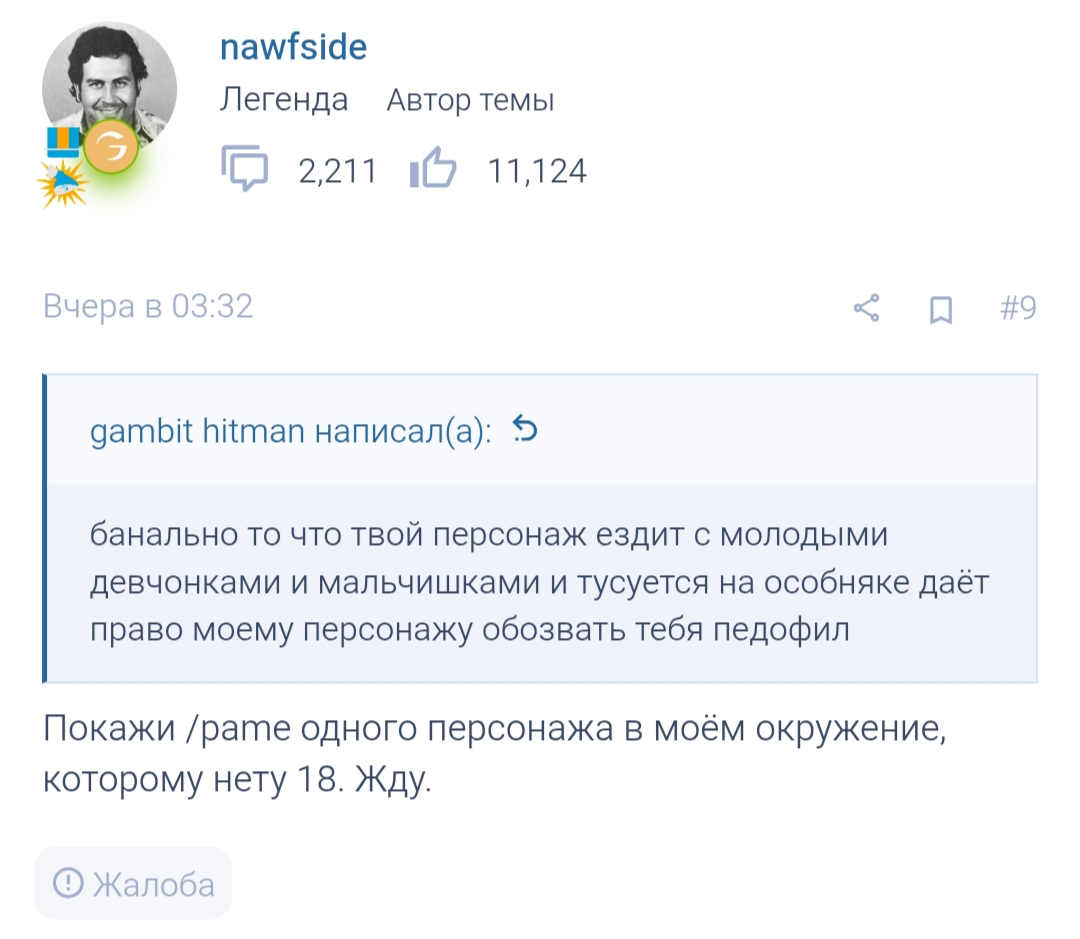Open the nawfside username link
The image size is (1080, 939).
click(293, 46)
